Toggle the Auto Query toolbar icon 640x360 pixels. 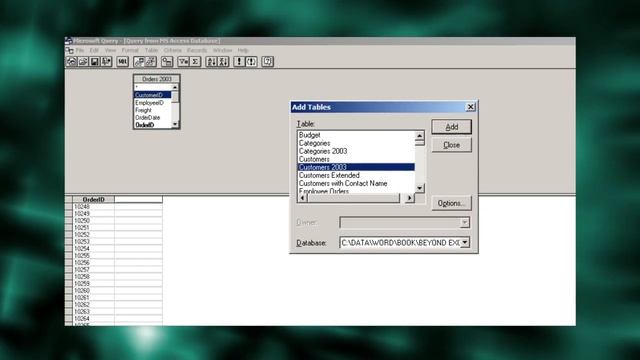click(251, 62)
